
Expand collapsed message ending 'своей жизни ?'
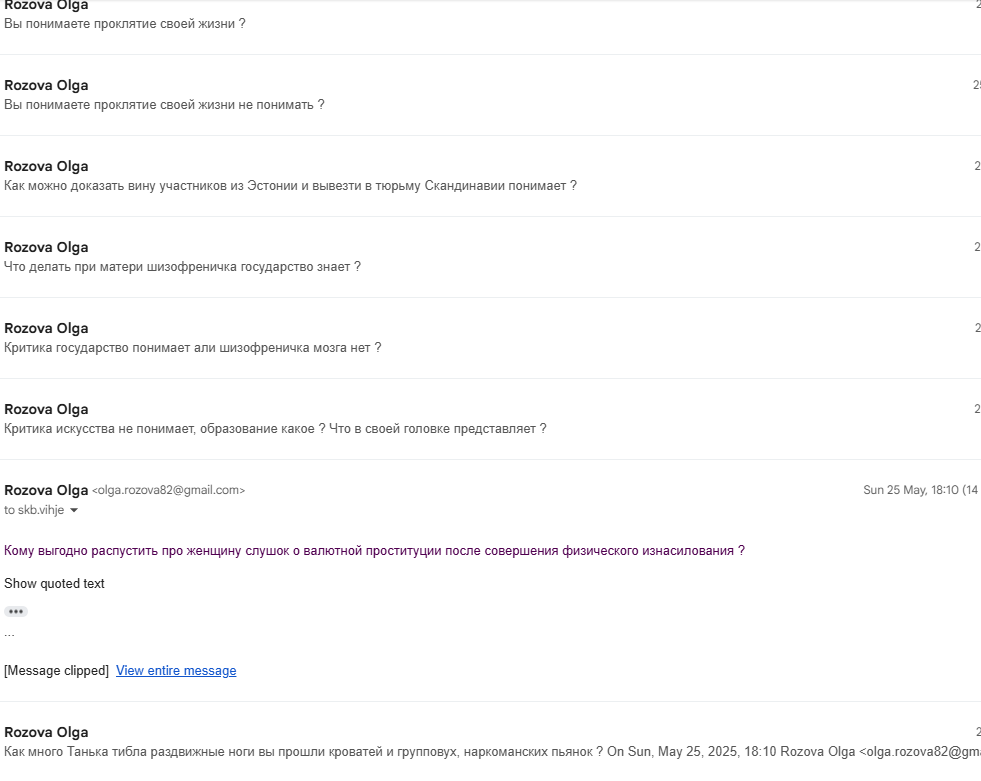(490, 16)
